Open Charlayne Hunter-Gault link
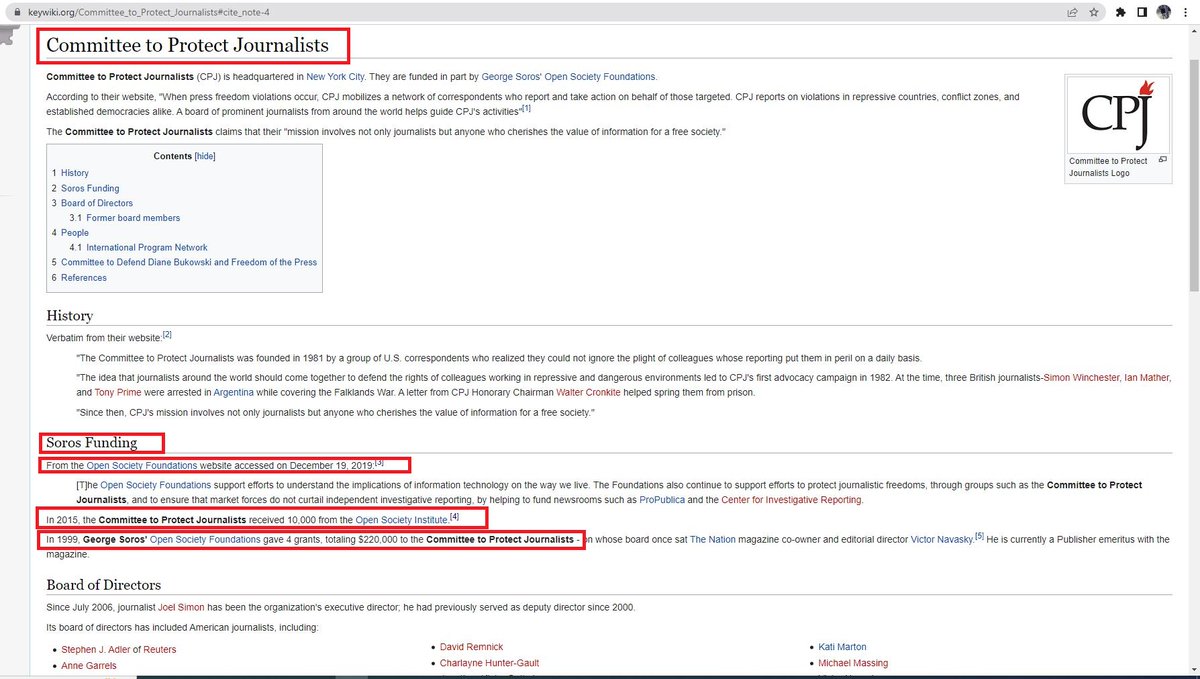Image resolution: width=1200 pixels, height=679 pixels. point(489,663)
